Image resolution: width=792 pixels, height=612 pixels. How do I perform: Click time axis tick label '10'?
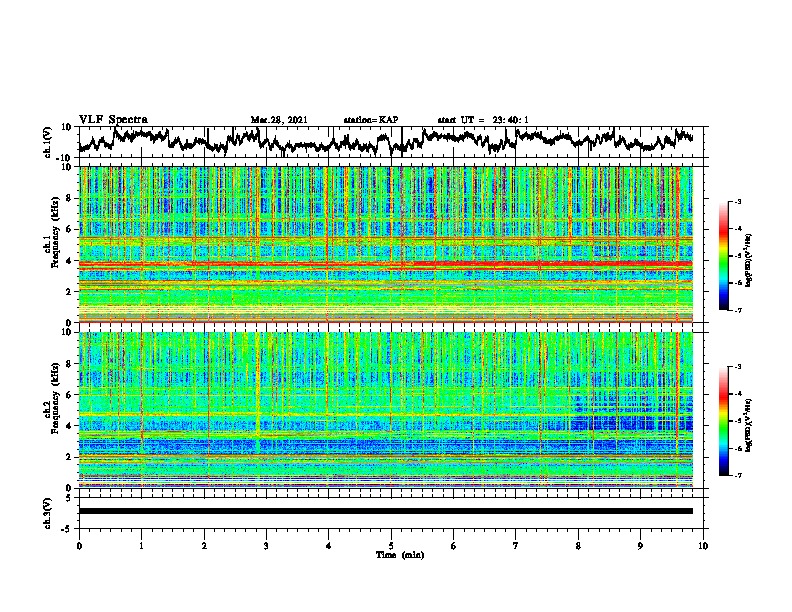coord(703,546)
